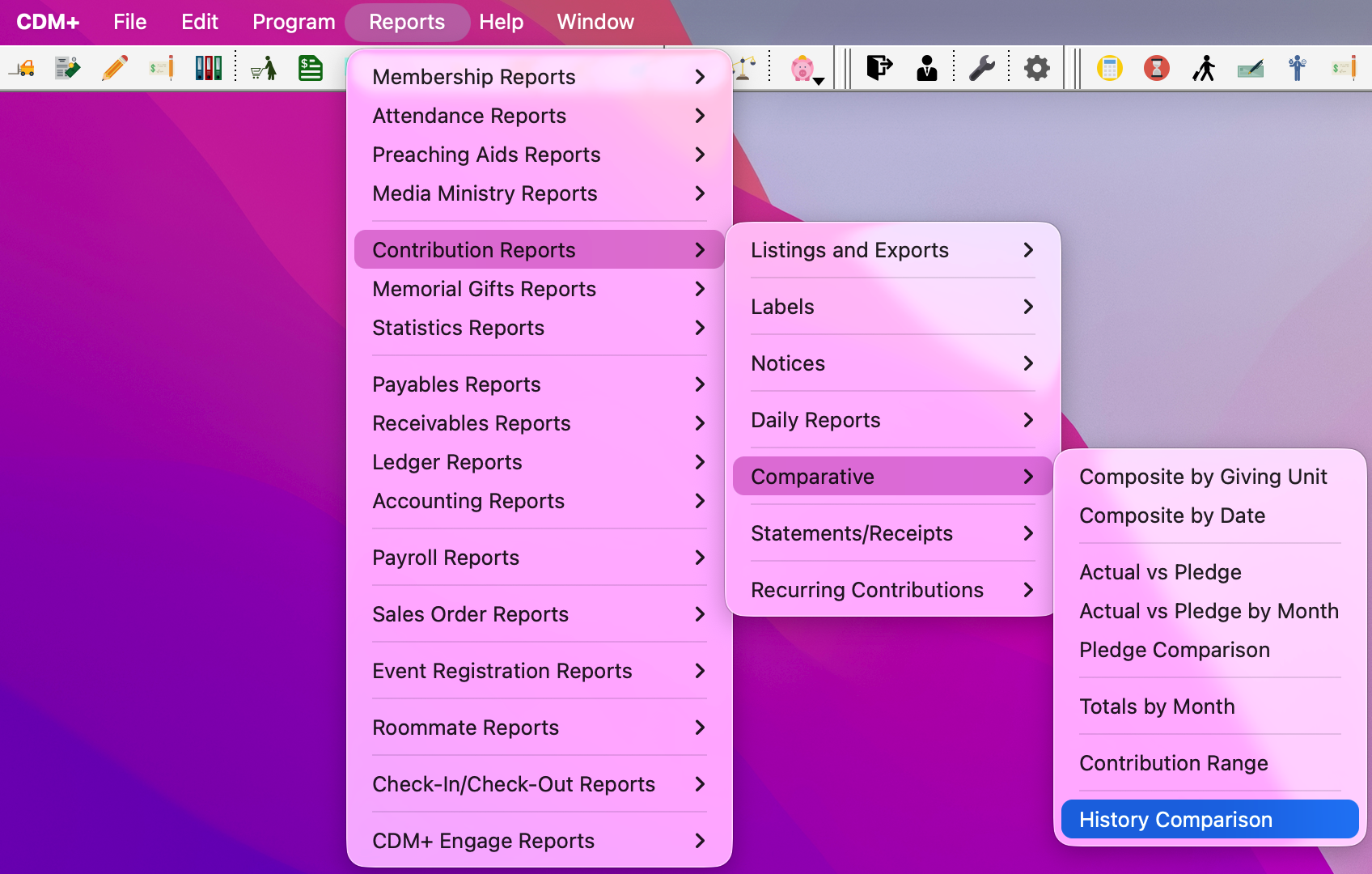
Task: Close the open Reports menu
Action: point(407,22)
